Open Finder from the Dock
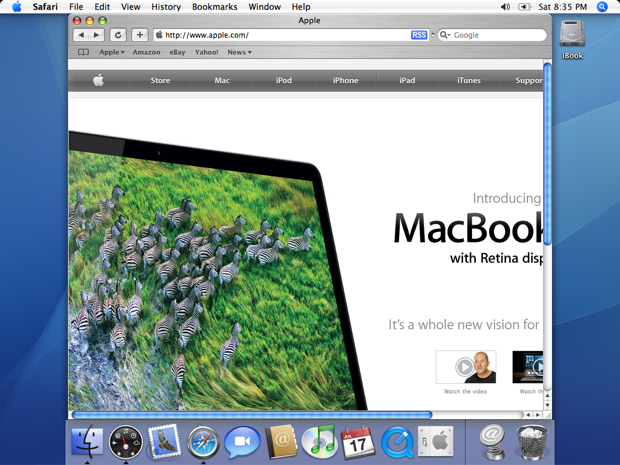Screen dimensions: 620x465 pyautogui.click(x=87, y=442)
